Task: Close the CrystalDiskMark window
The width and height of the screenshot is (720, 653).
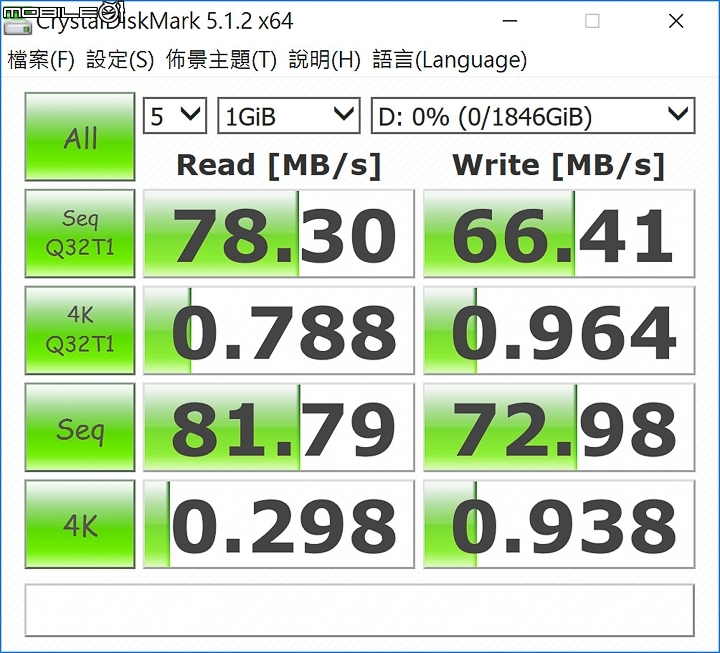Action: coord(676,21)
